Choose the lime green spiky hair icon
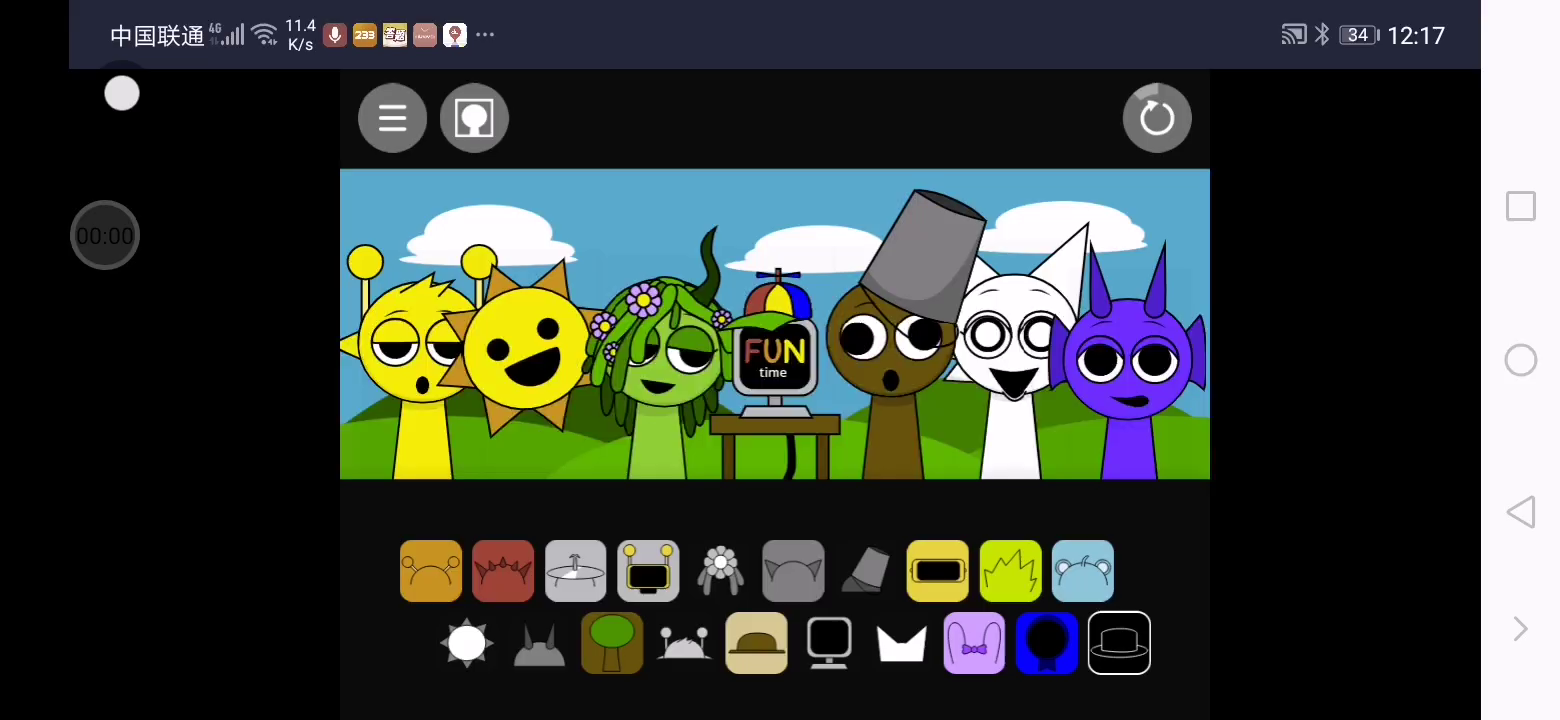This screenshot has height=720, width=1560. (1010, 571)
